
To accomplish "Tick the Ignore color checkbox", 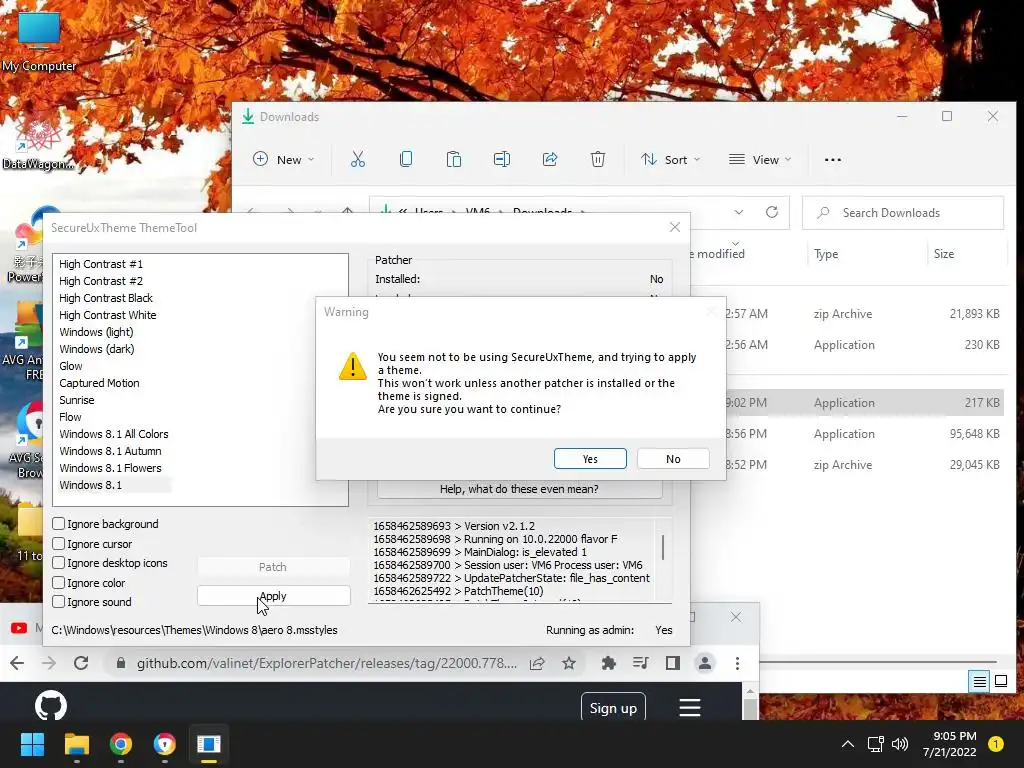I will (x=59, y=583).
